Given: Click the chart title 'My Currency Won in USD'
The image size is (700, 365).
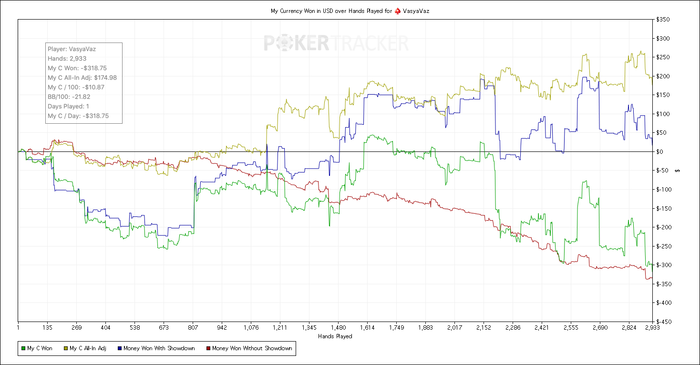Looking at the screenshot, I should point(302,11).
